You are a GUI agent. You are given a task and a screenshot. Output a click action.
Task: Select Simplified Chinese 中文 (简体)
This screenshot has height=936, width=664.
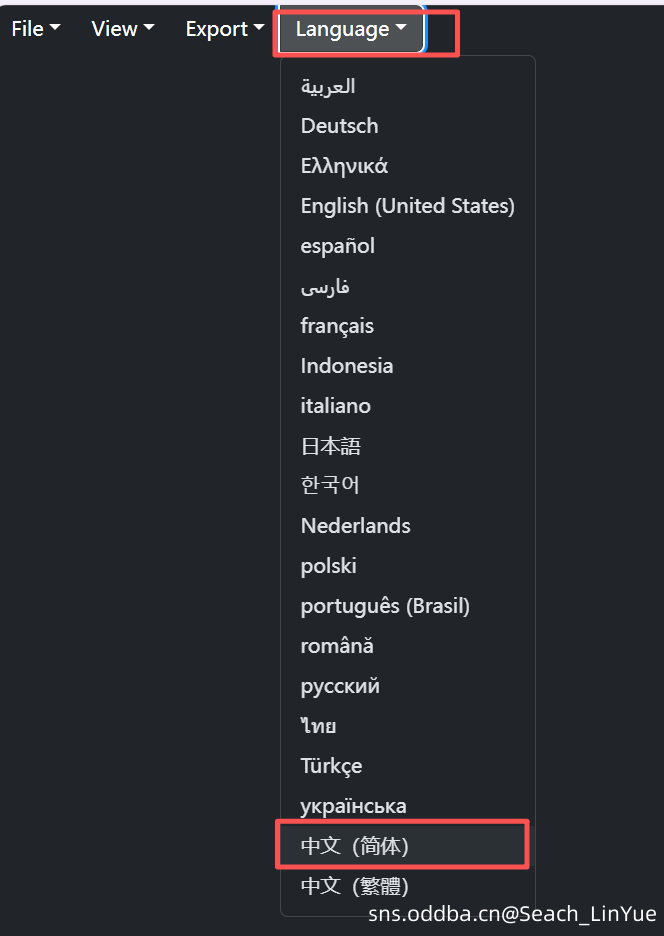point(355,846)
